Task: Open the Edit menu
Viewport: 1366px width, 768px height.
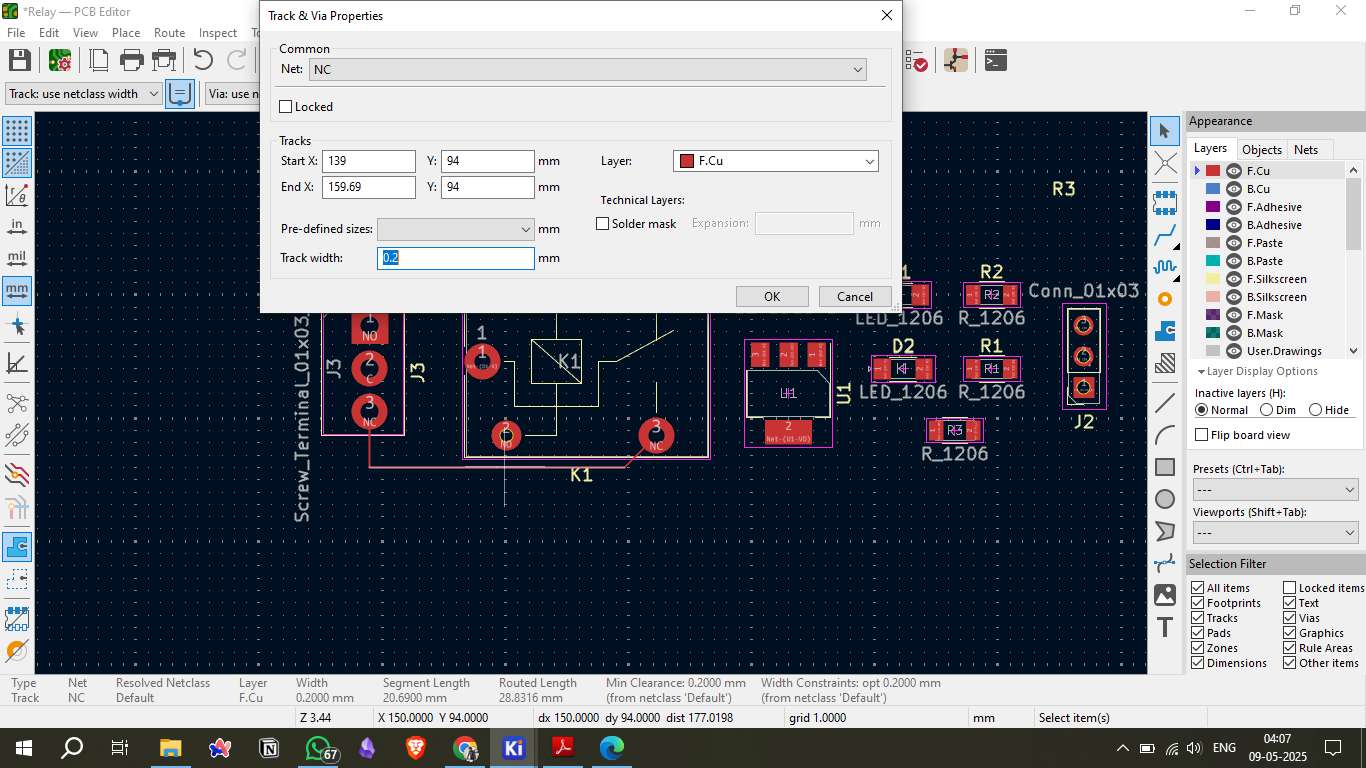Action: coord(49,33)
